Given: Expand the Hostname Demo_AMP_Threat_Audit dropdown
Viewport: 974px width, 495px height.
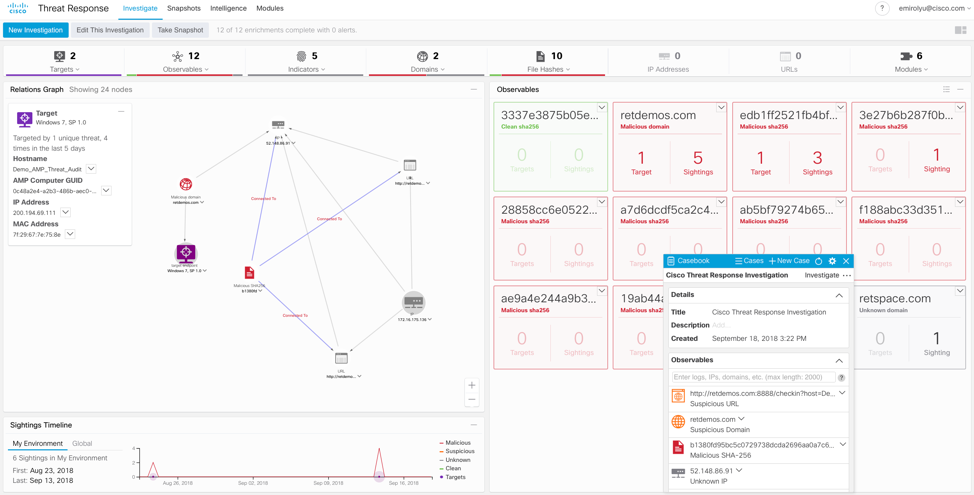Looking at the screenshot, I should tap(91, 169).
